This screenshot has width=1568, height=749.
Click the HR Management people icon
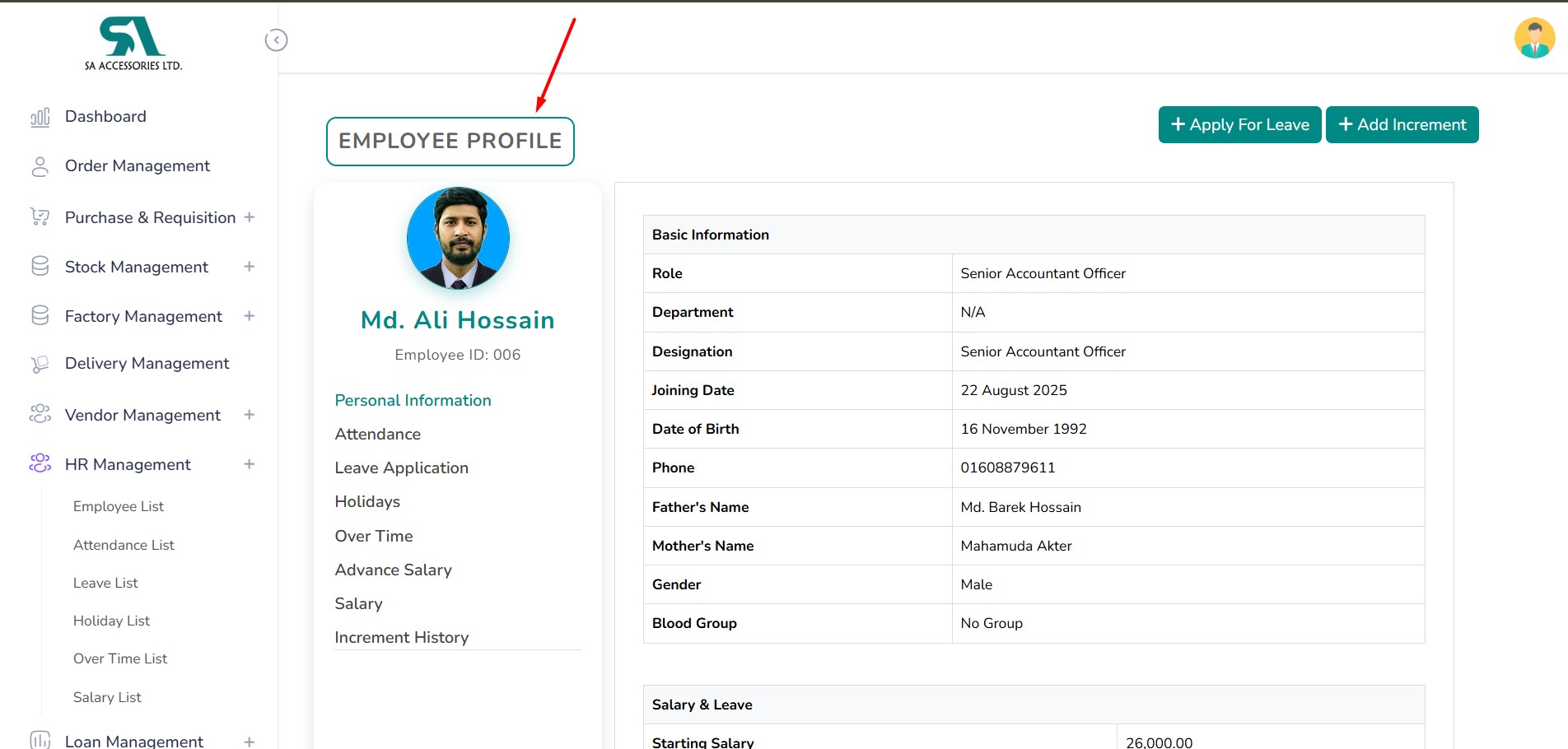[x=40, y=463]
